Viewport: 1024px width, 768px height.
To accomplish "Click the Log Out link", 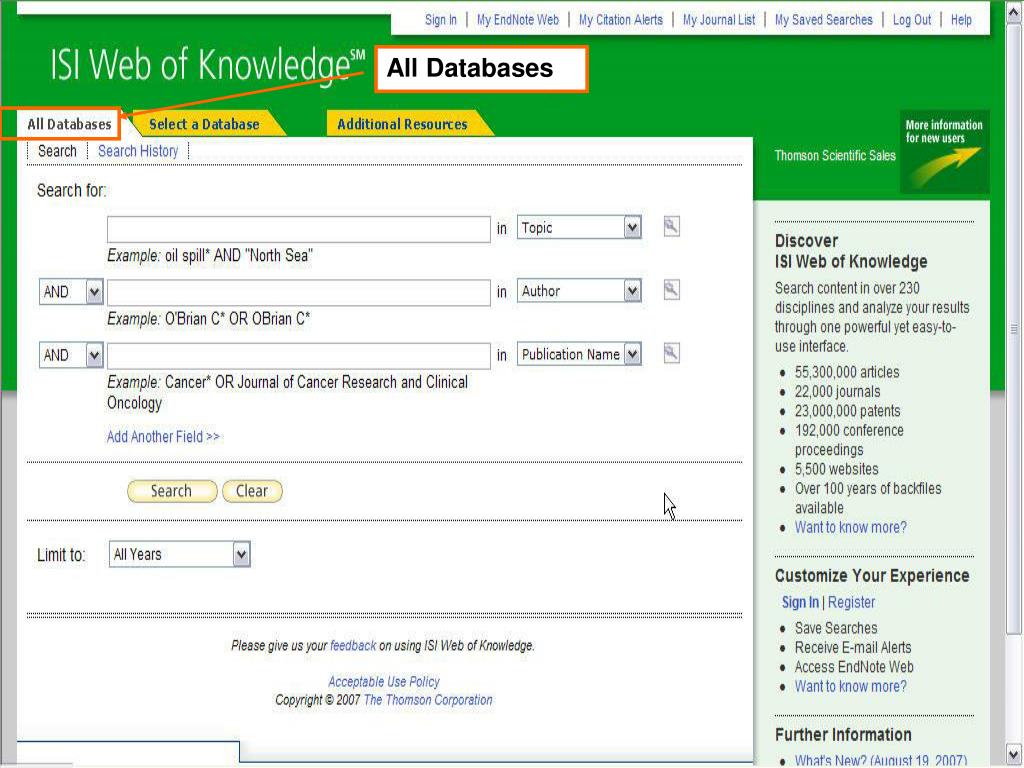I will click(x=912, y=20).
